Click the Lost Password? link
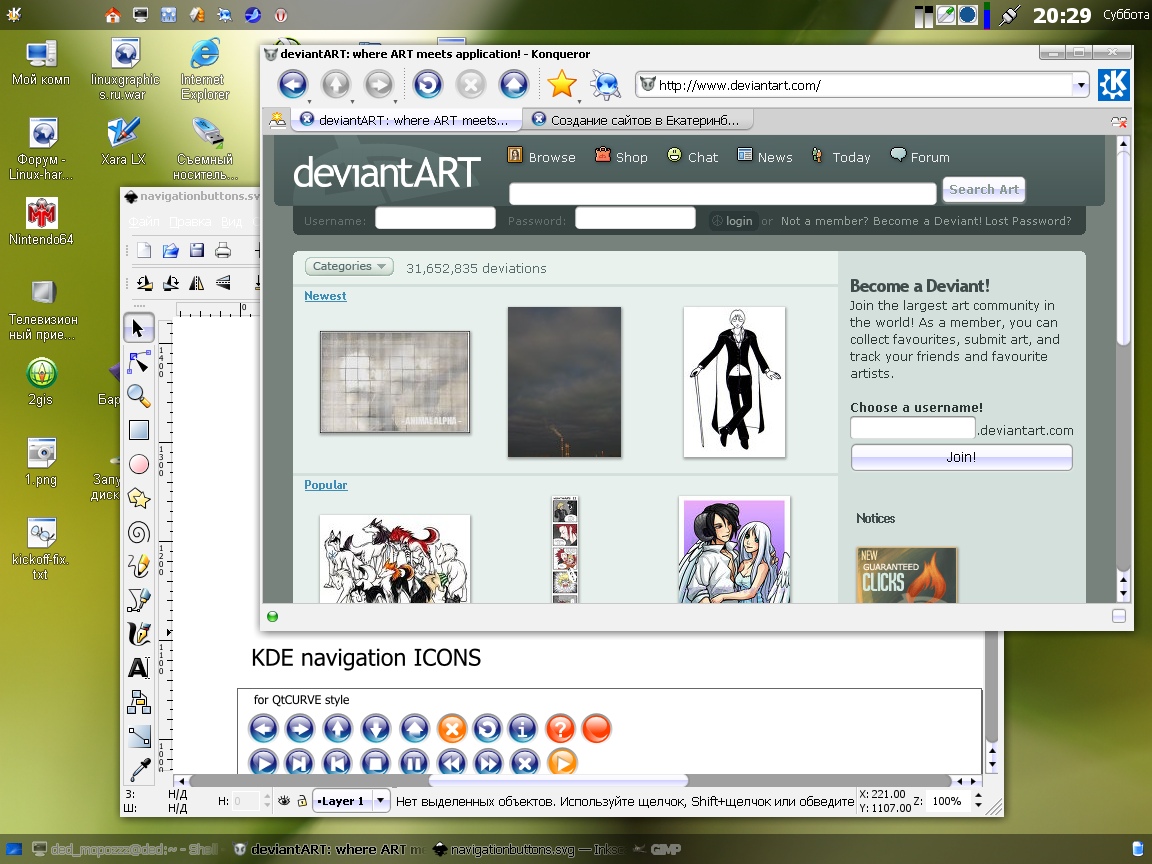The image size is (1152, 864). tap(1028, 220)
